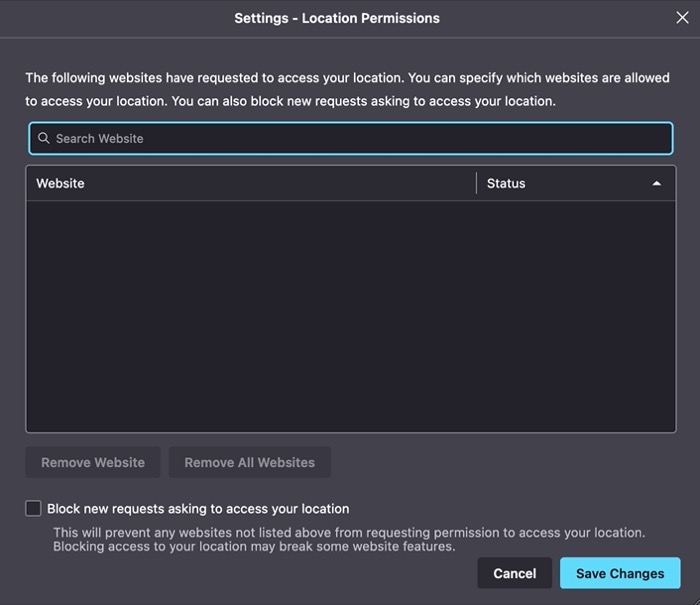700x605 pixels.
Task: Click the empty websites list area
Action: (350, 316)
